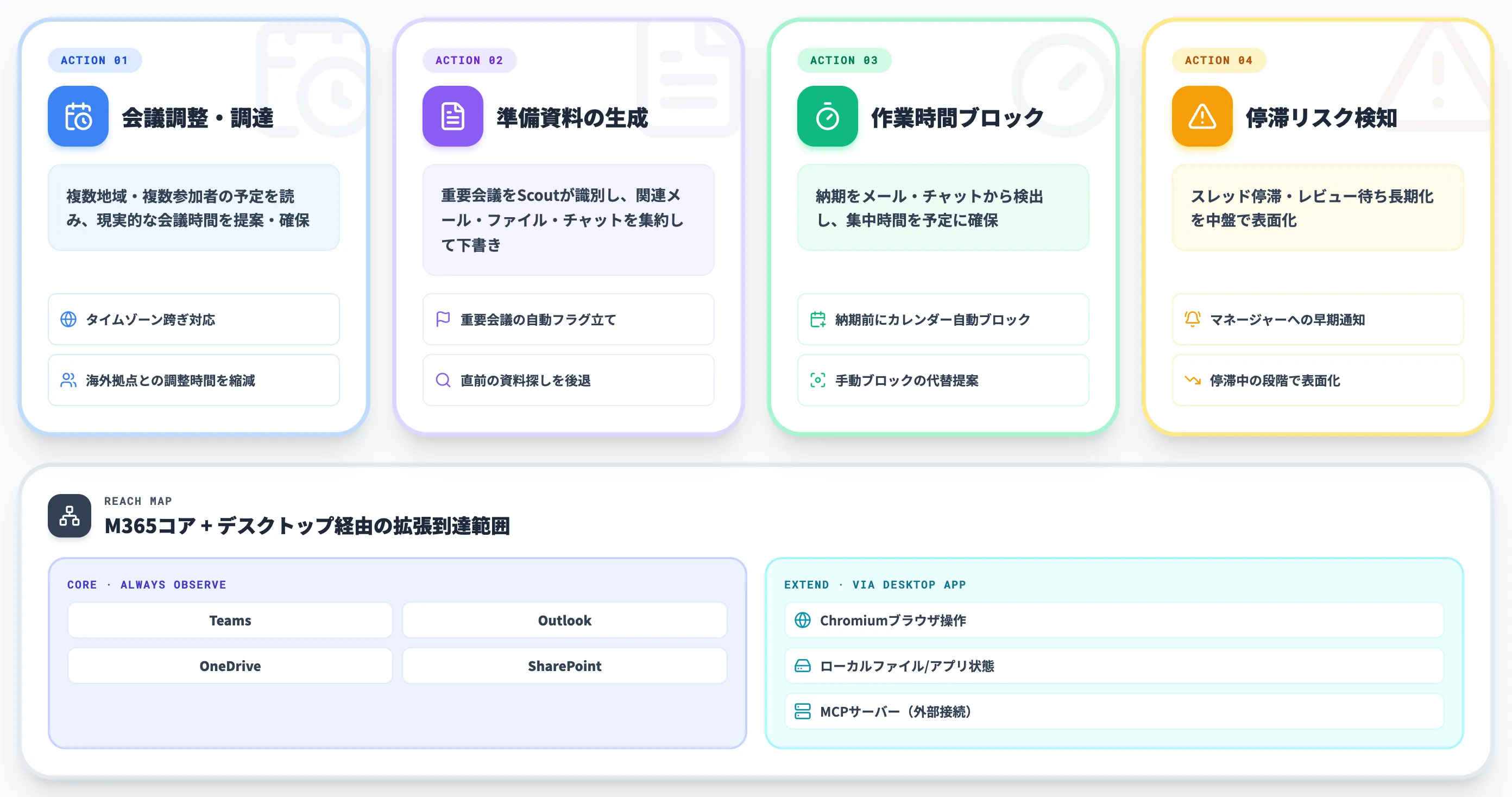Image resolution: width=1512 pixels, height=797 pixels.
Task: Select the ACTION 04 badge
Action: (x=1219, y=60)
